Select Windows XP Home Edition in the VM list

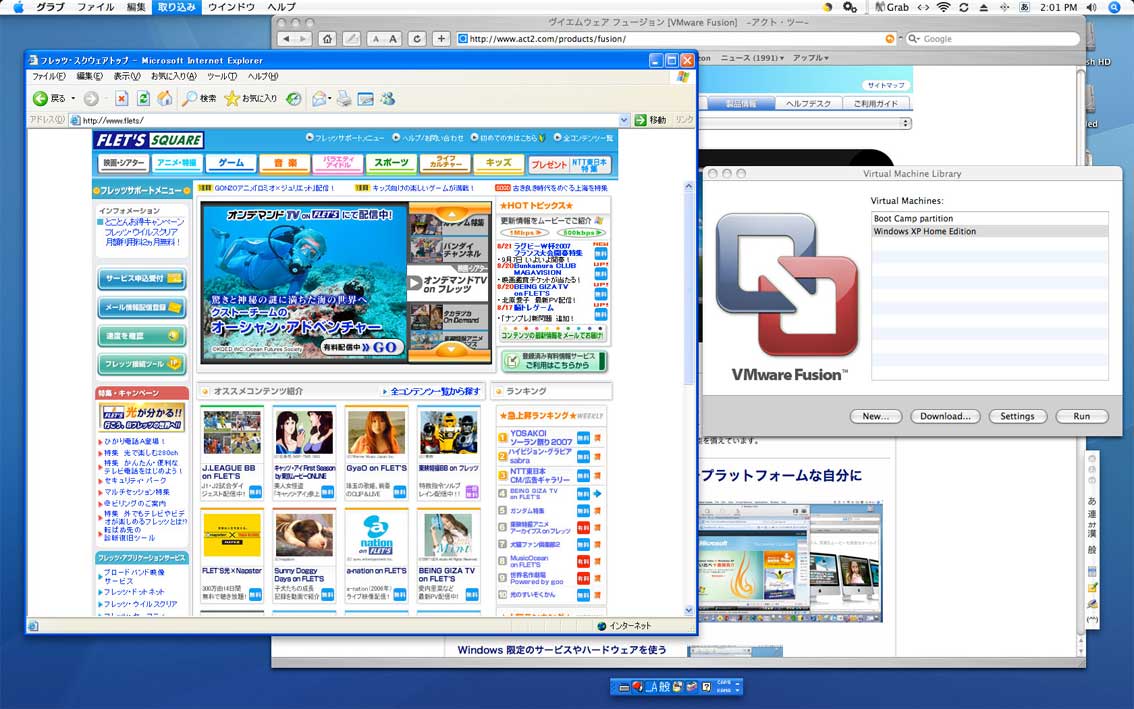989,232
